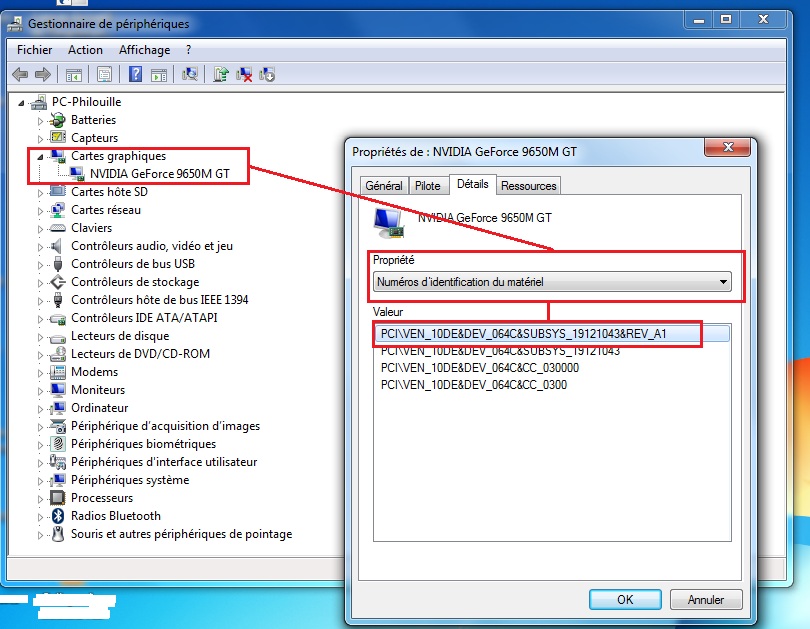The width and height of the screenshot is (810, 629).
Task: Click the Disable device toolbar icon
Action: (267, 75)
